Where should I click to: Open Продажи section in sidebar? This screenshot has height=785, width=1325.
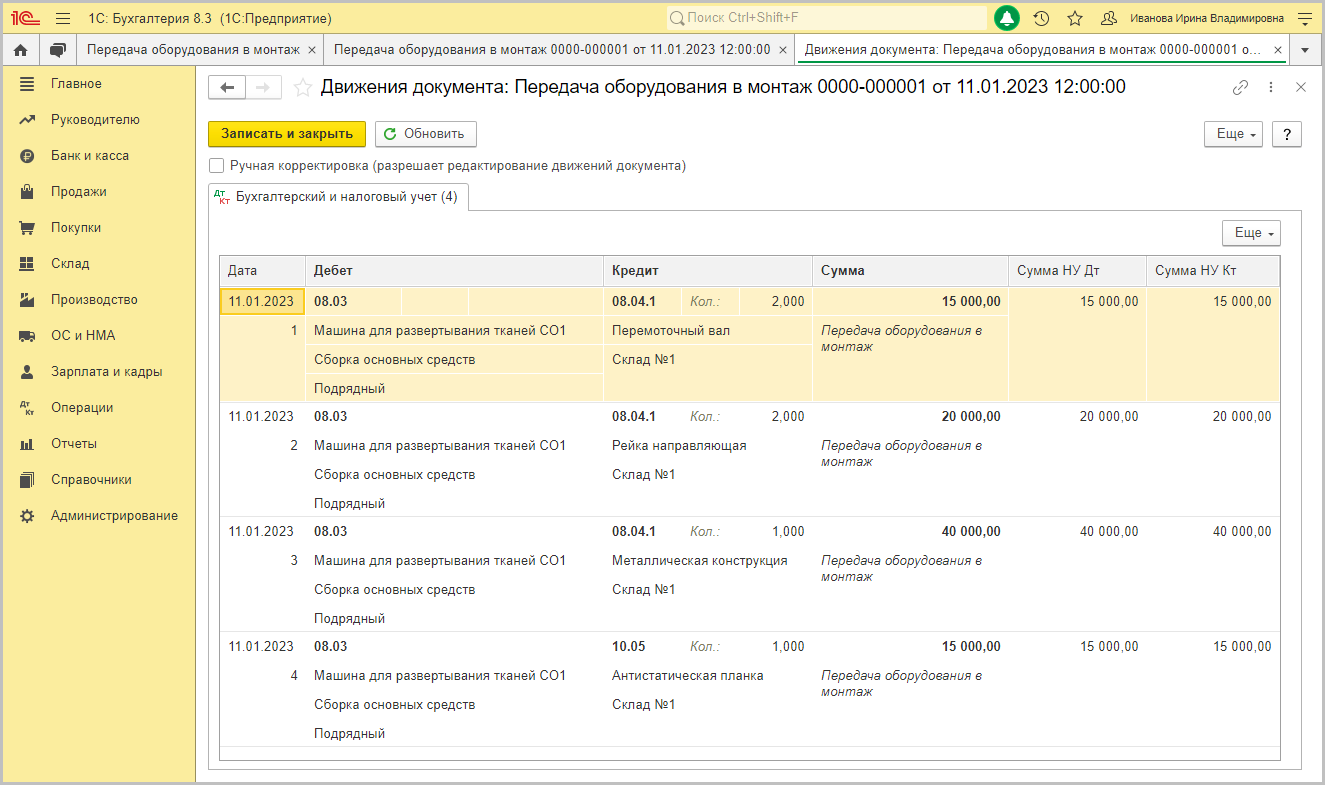(x=98, y=192)
